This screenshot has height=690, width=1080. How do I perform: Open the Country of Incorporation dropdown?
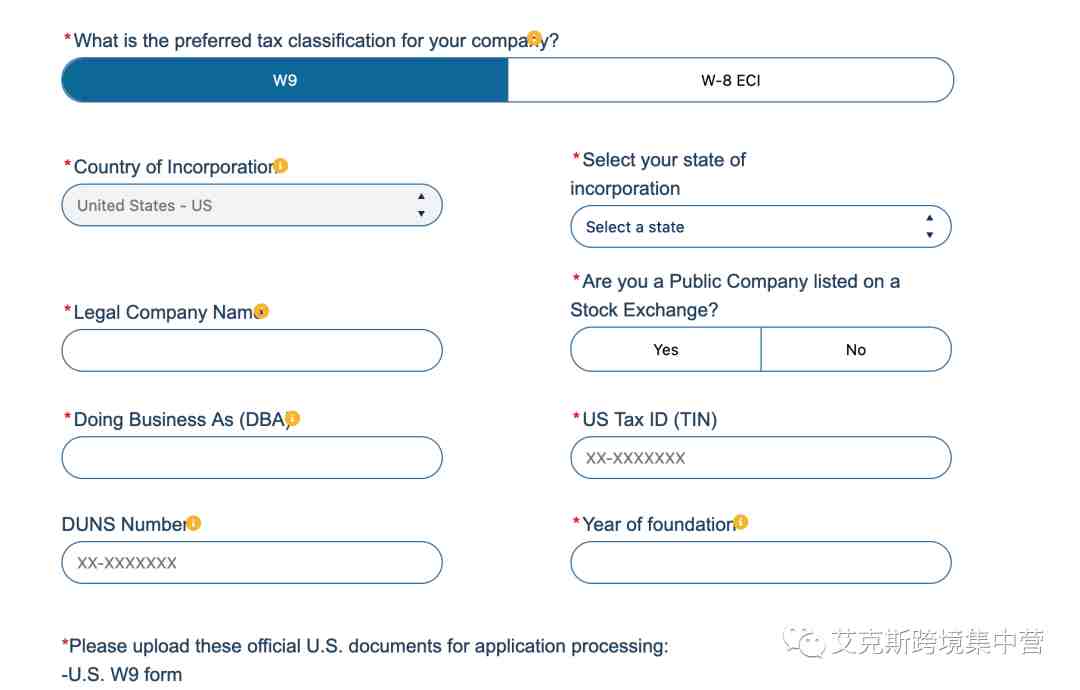point(252,205)
